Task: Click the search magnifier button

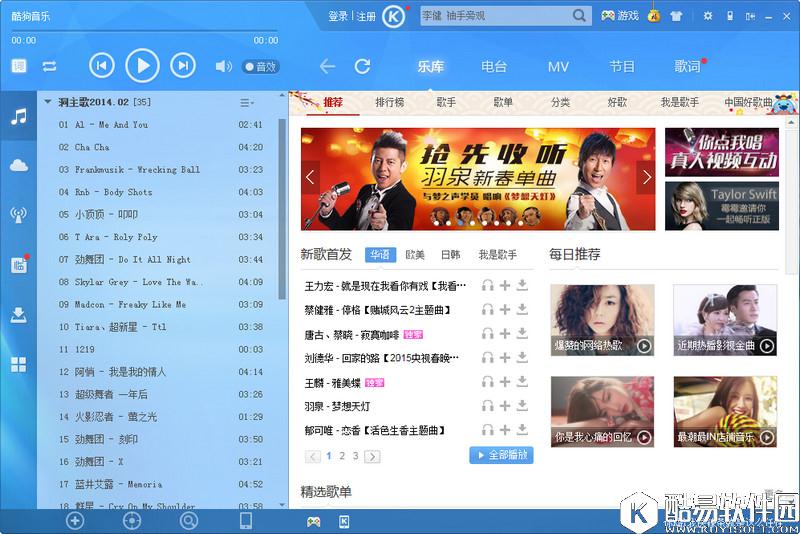Action: 579,16
